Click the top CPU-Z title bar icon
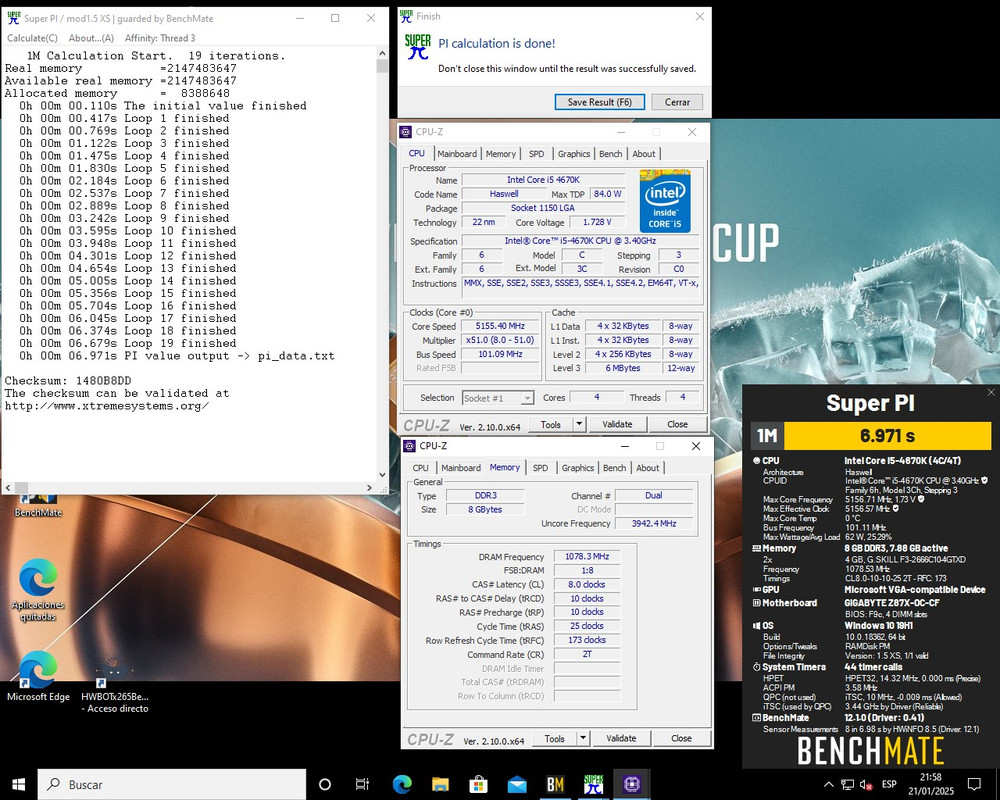Viewport: 1000px width, 800px height. point(406,132)
